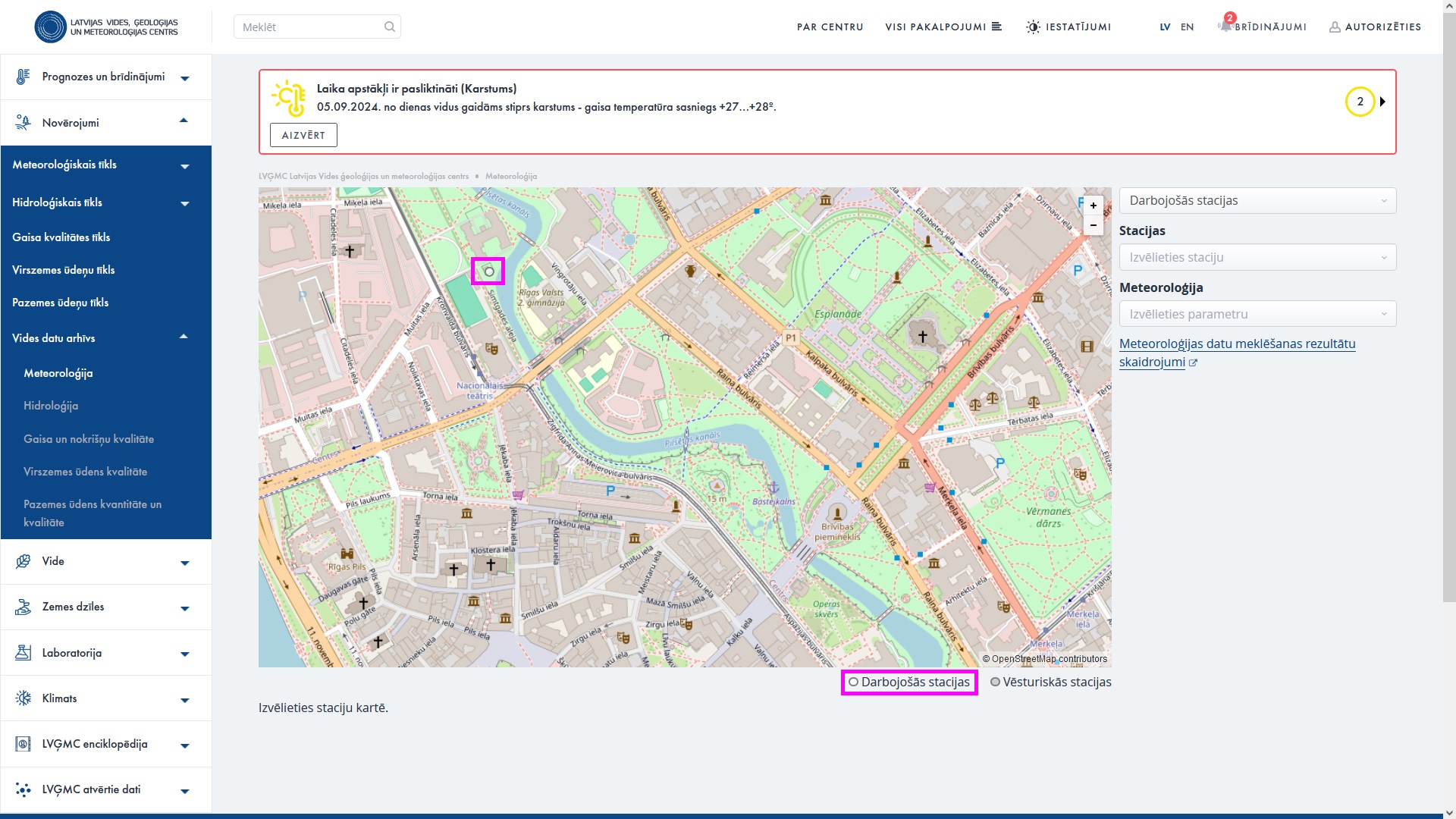Click the station marker on the map

tap(488, 271)
